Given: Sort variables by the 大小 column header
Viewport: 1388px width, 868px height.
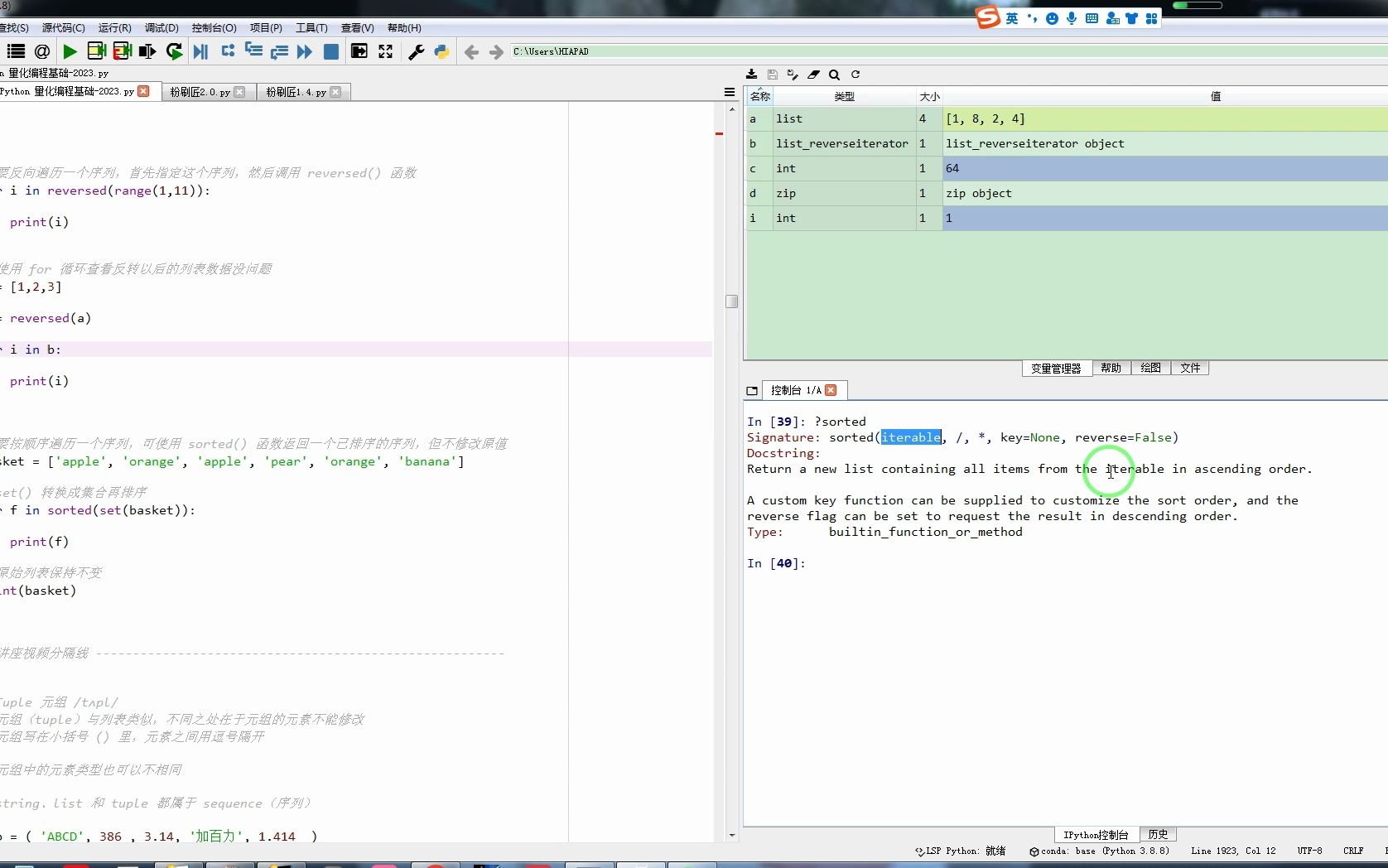Looking at the screenshot, I should (929, 96).
